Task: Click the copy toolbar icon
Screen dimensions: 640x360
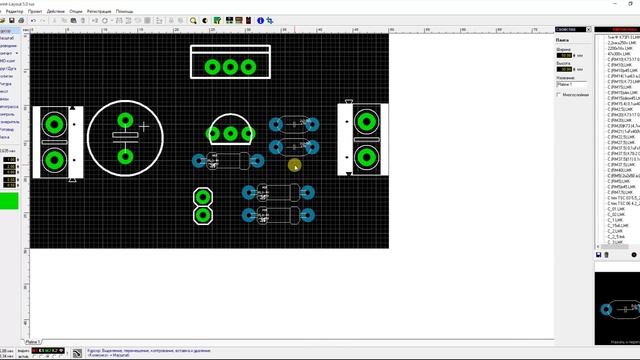Action: tap(64, 20)
